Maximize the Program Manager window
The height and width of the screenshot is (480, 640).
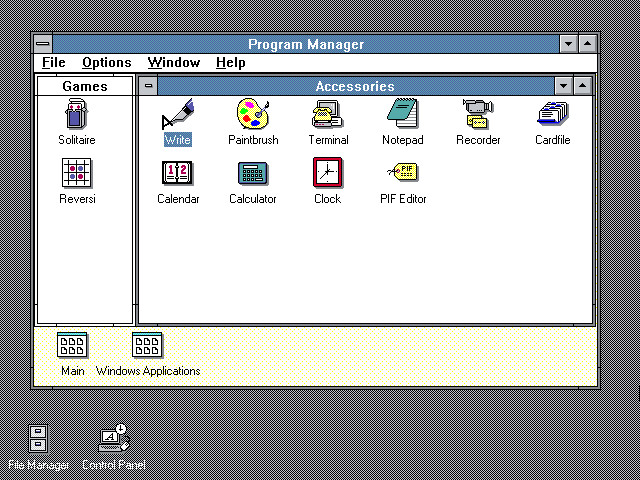tap(587, 44)
